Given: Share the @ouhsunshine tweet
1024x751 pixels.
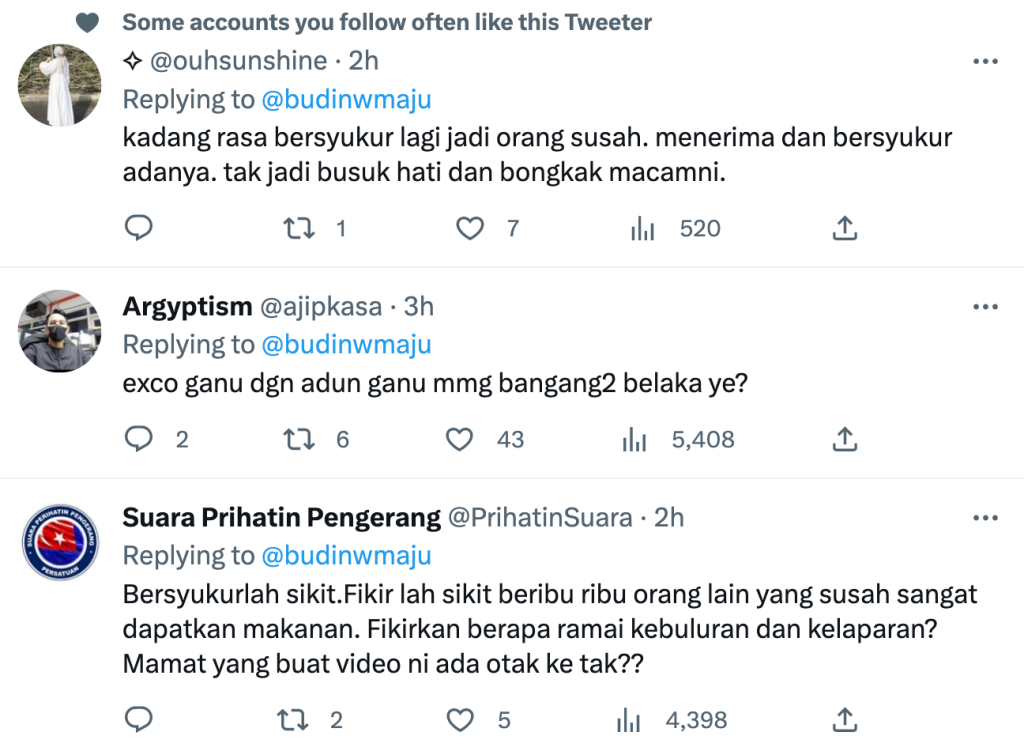Looking at the screenshot, I should [844, 228].
